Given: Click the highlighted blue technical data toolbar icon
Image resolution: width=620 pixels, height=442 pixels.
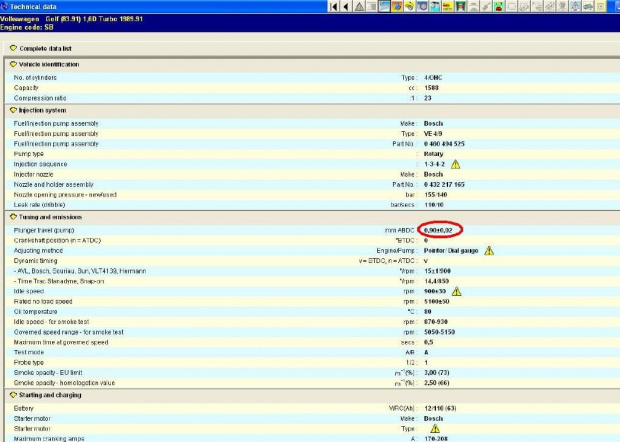Looking at the screenshot, I should coord(384,6).
